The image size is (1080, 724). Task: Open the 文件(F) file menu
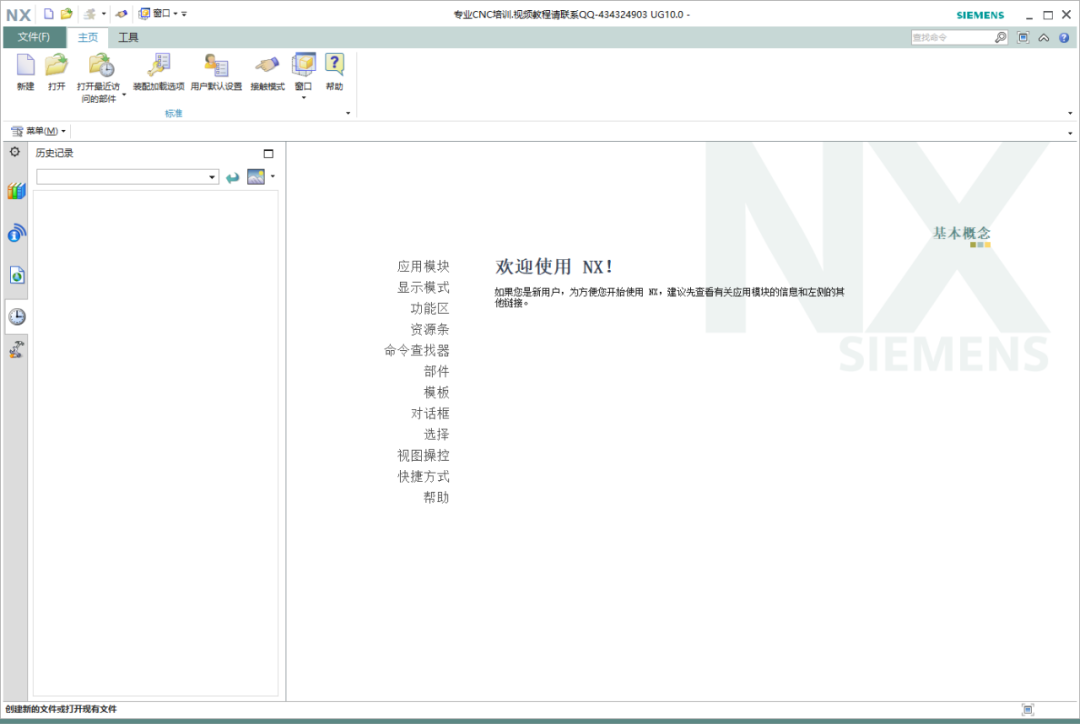coord(34,37)
